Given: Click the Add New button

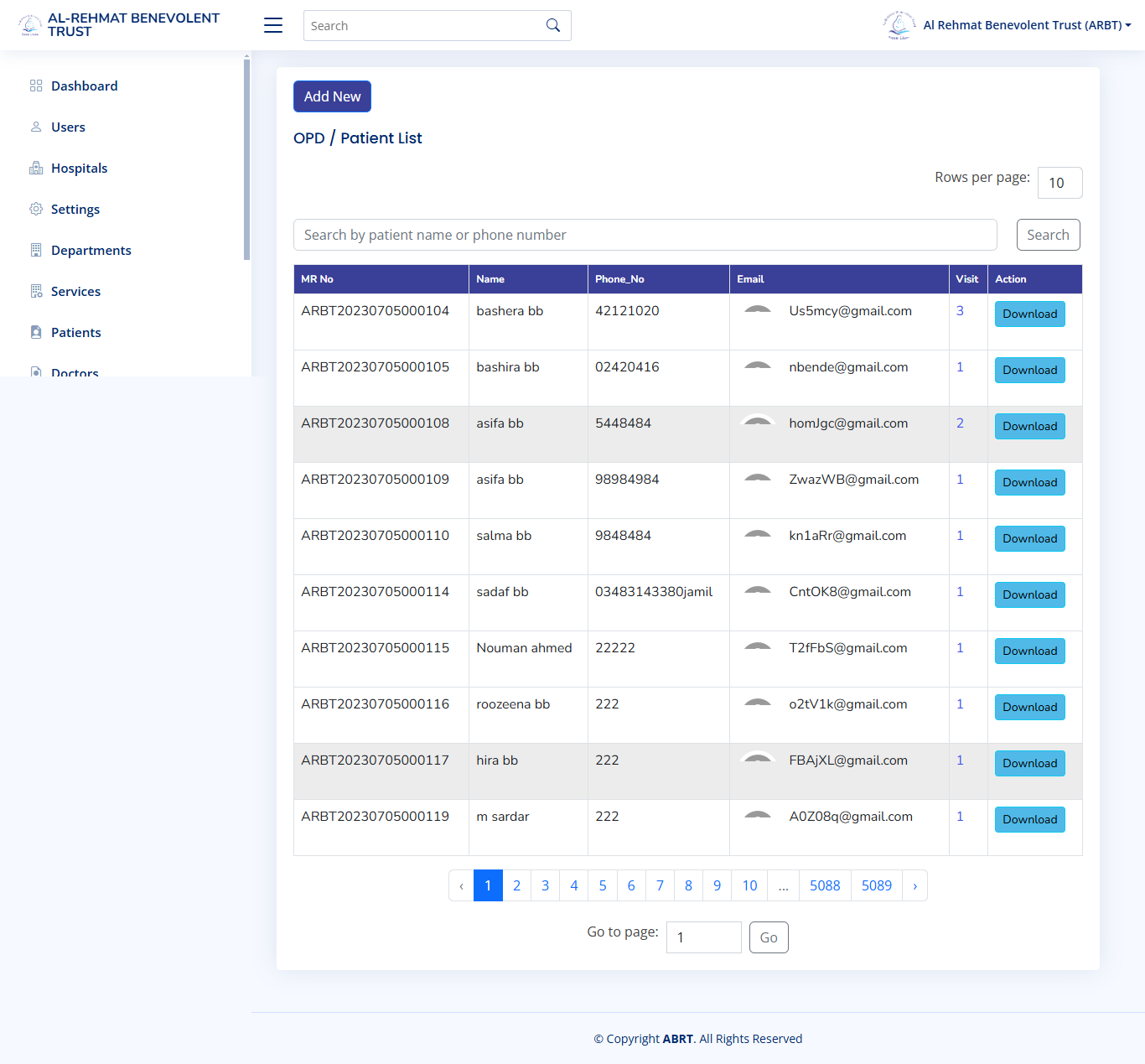Looking at the screenshot, I should coord(332,96).
